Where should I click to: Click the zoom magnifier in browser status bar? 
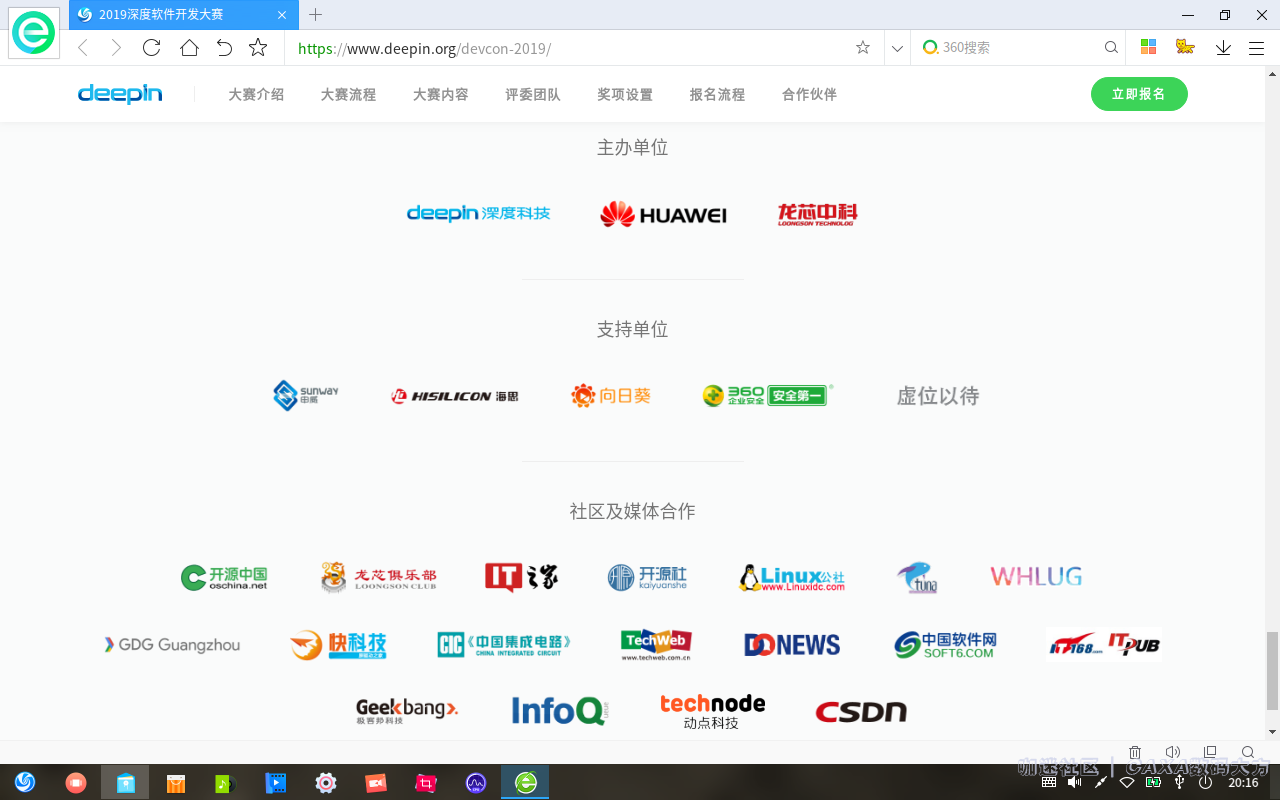click(1248, 752)
